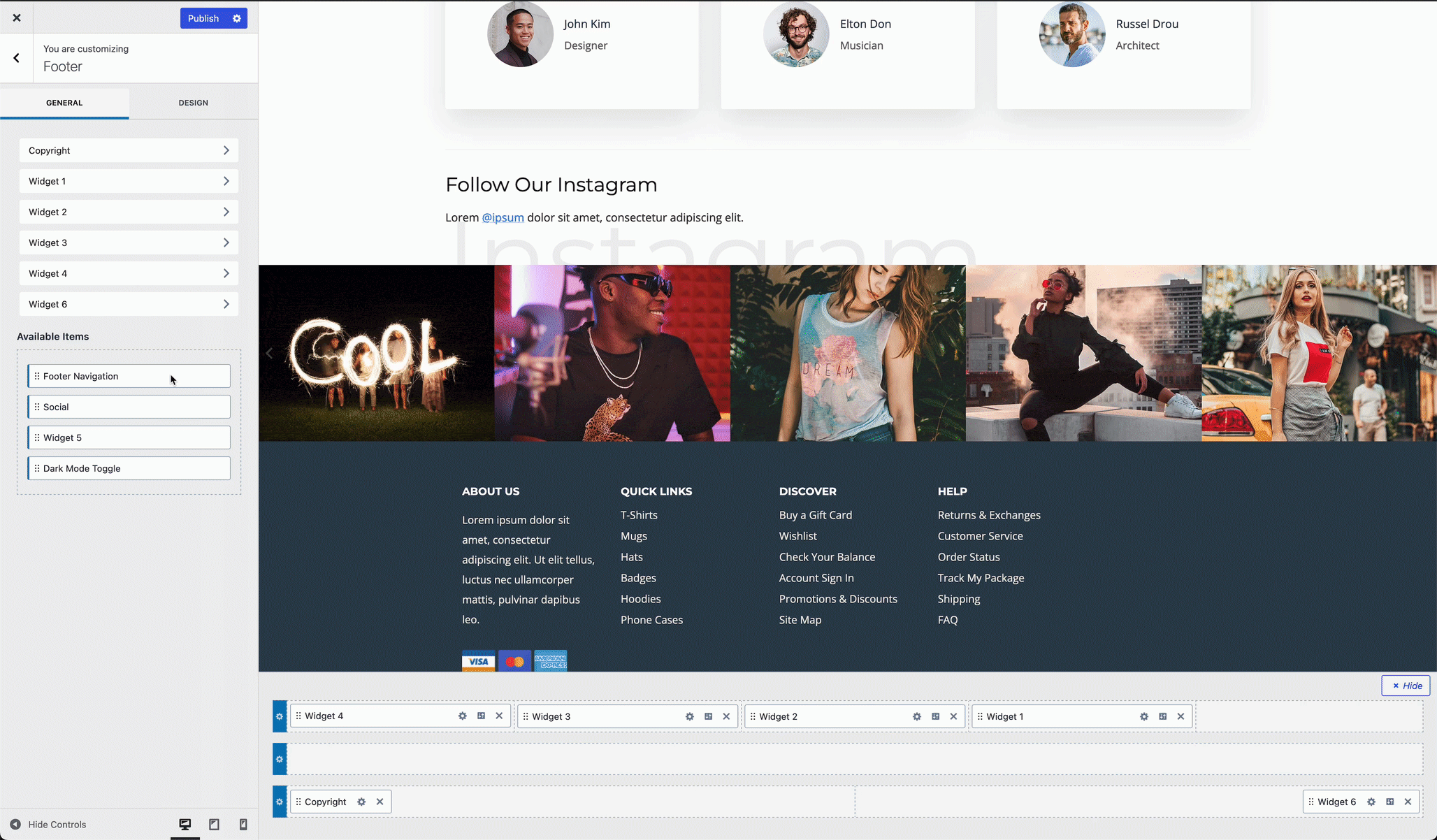Switch to tablet preview device
The image size is (1437, 840).
(x=214, y=825)
